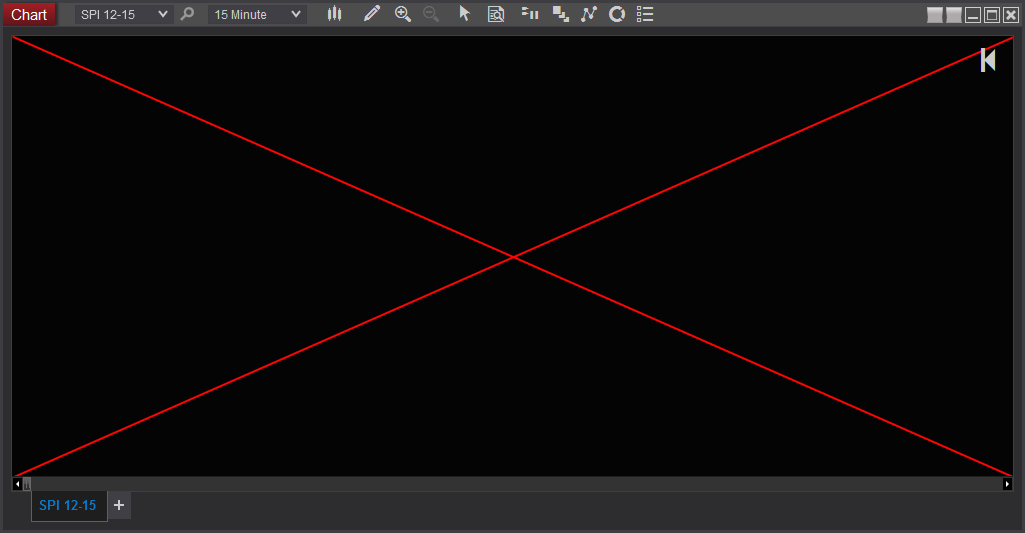
Task: Click the bar style chart icon
Action: [x=335, y=14]
